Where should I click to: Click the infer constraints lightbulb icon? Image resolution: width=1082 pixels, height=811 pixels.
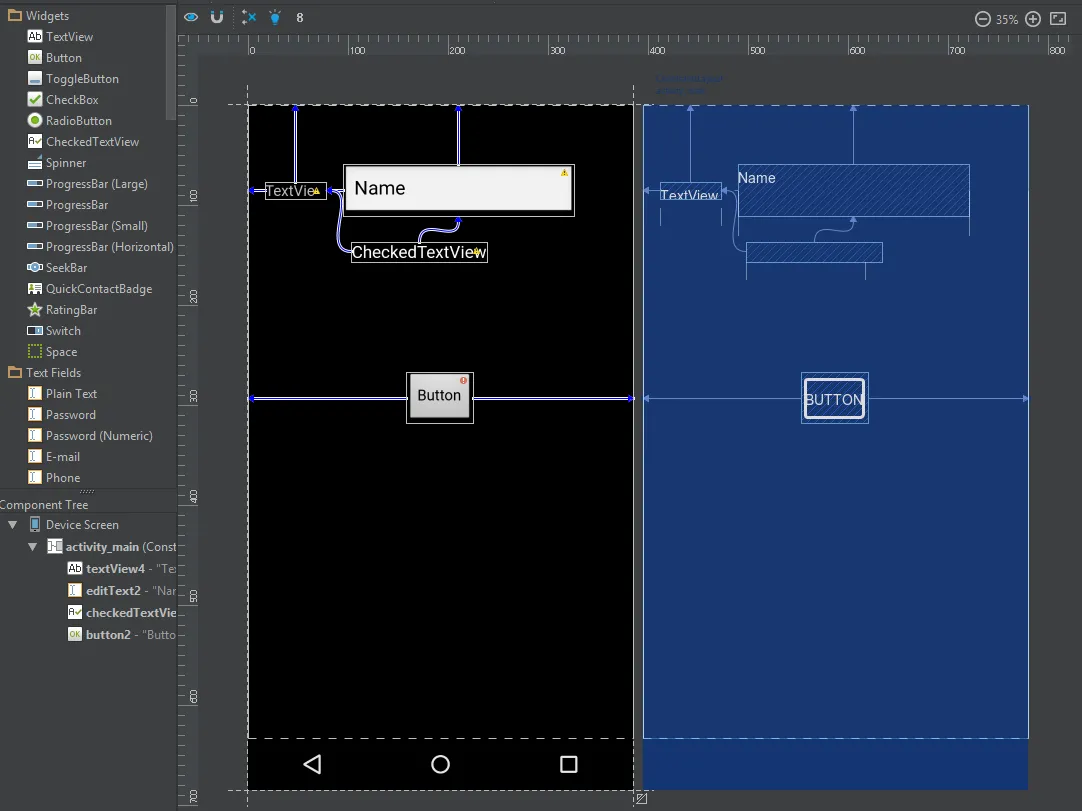point(275,18)
